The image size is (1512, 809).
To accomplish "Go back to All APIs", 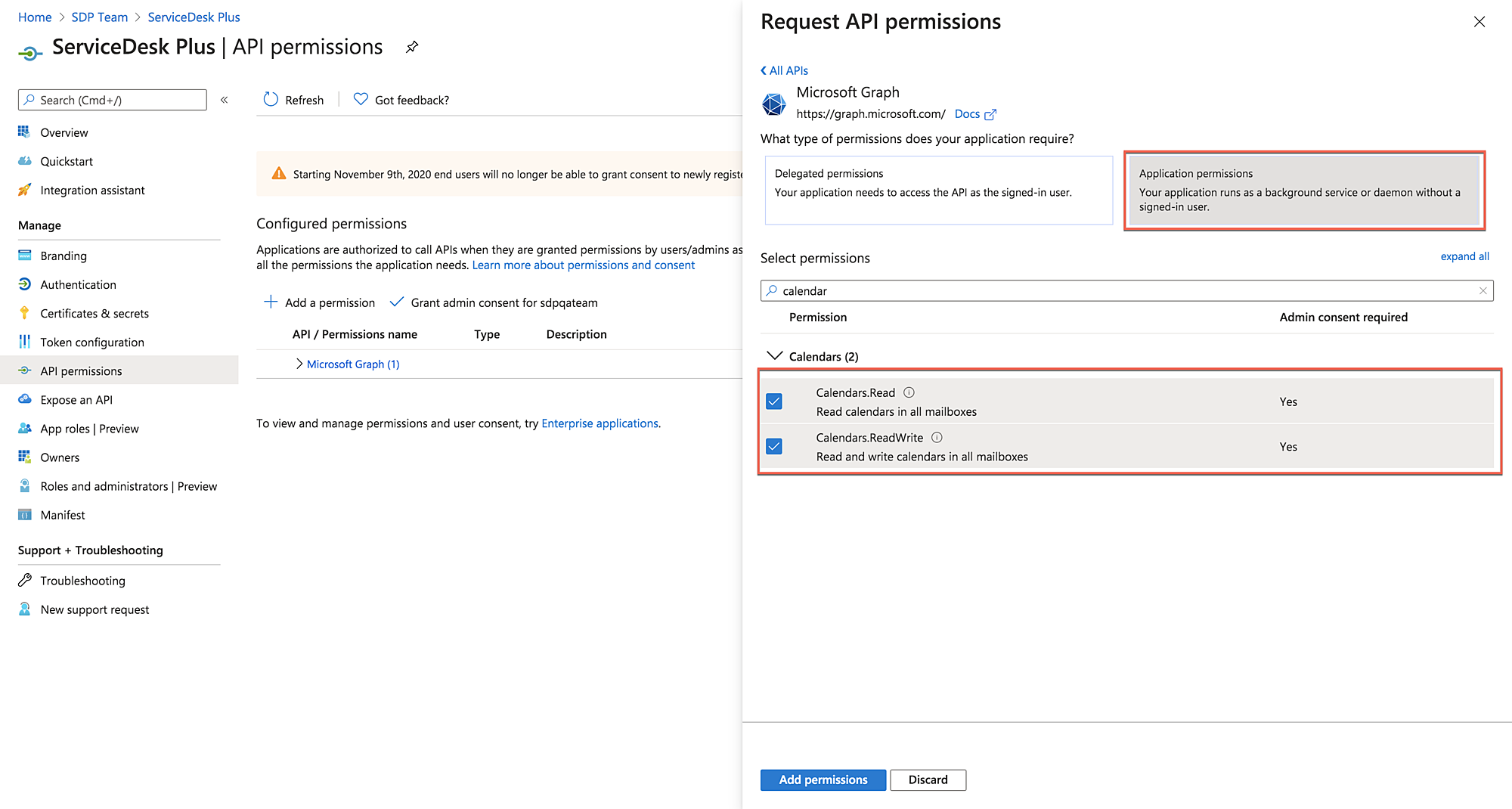I will (785, 70).
